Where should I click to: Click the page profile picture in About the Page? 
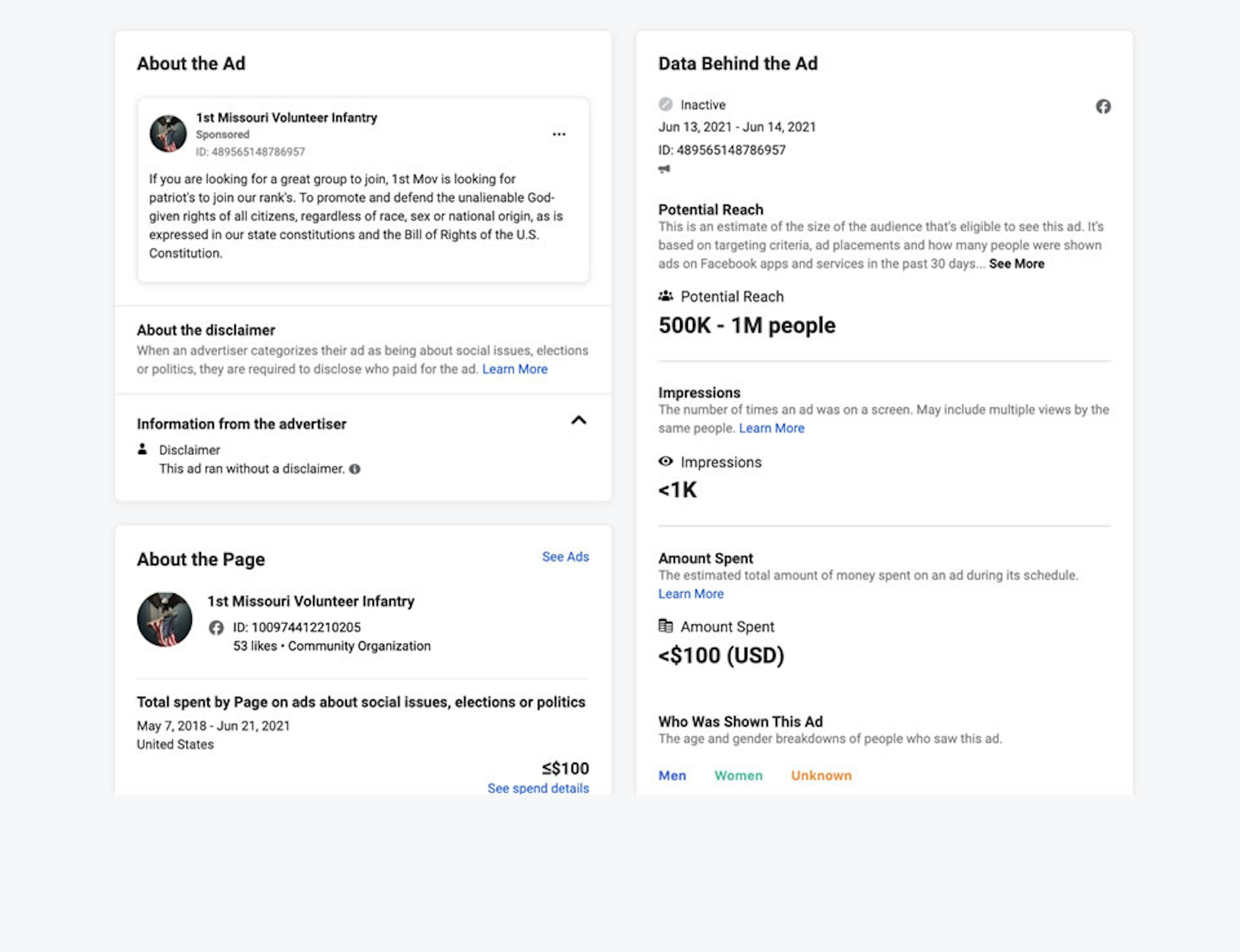click(x=165, y=620)
